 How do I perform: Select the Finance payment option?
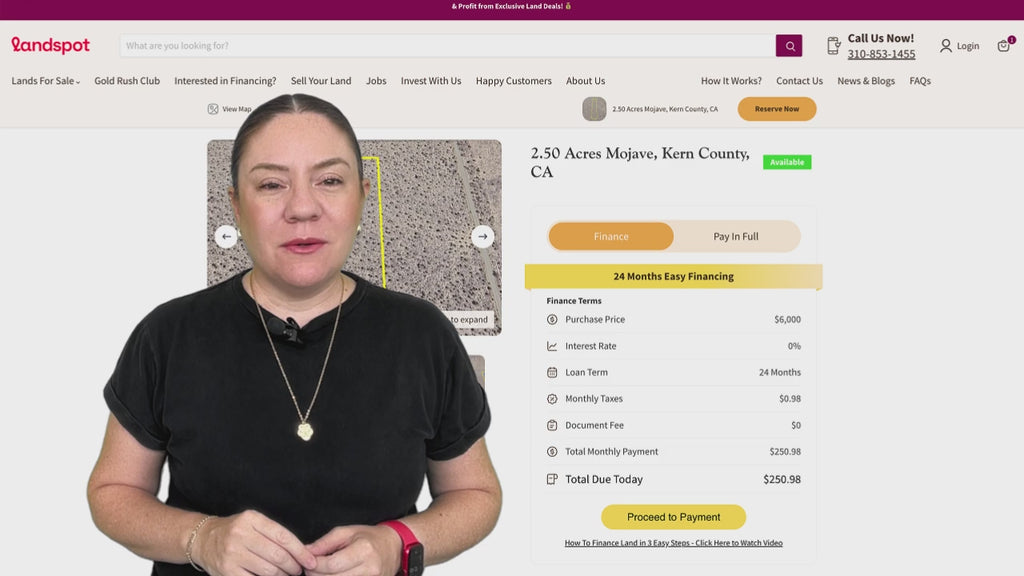[x=611, y=236]
